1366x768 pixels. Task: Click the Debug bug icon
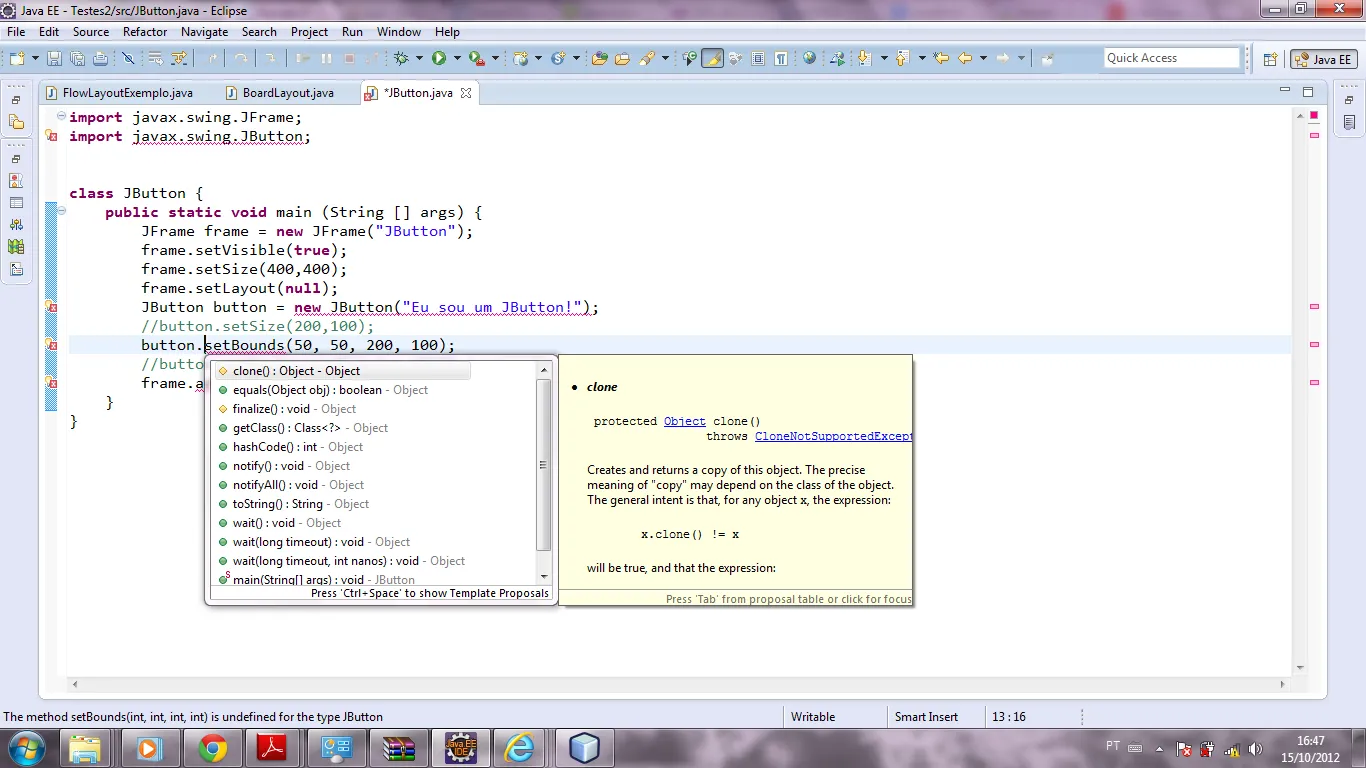[401, 59]
